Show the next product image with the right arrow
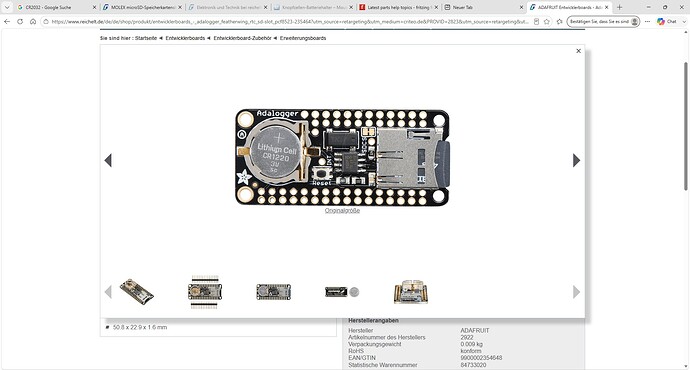Image resolution: width=690 pixels, height=370 pixels. [576, 161]
